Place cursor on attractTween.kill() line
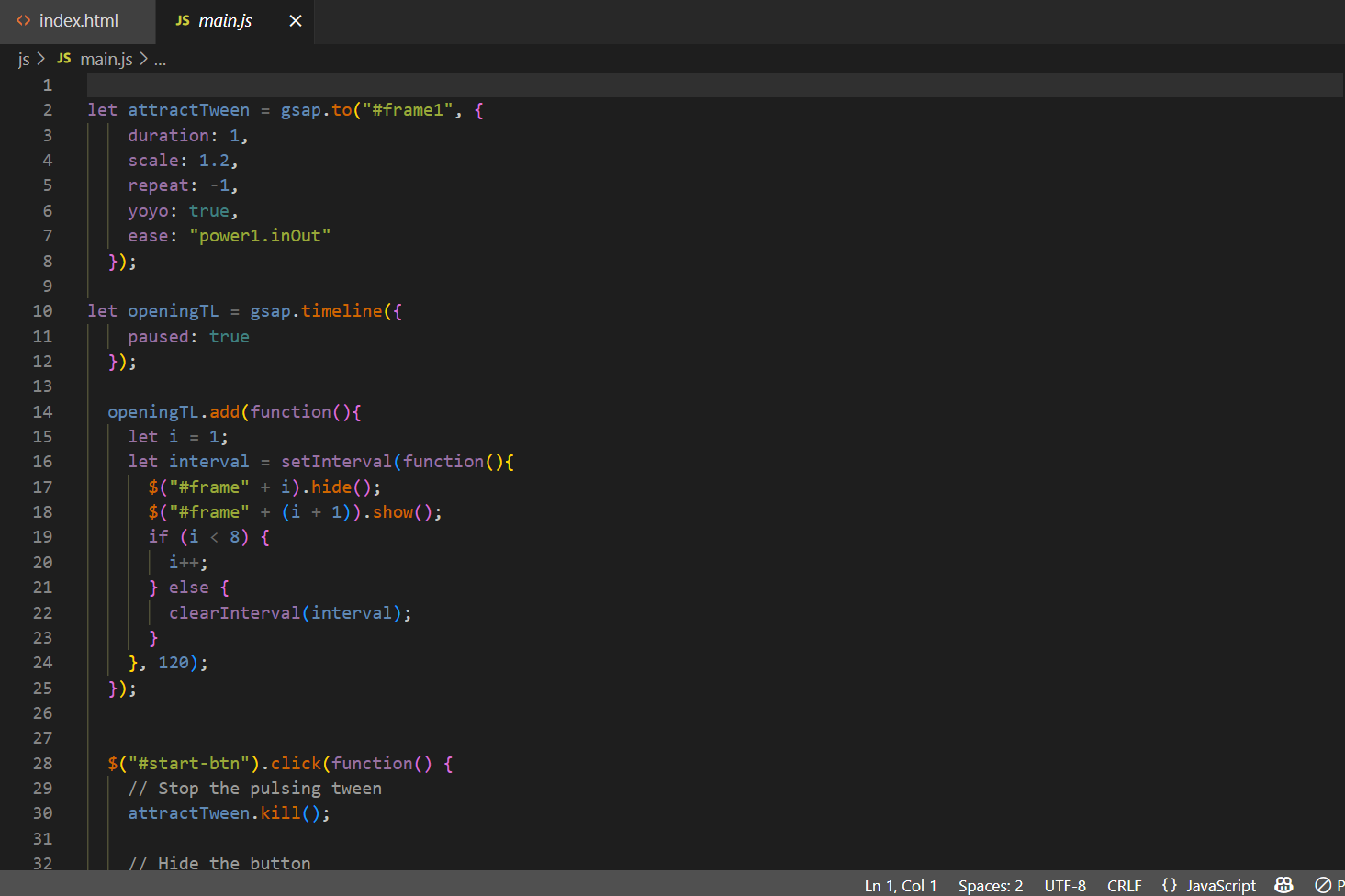The width and height of the screenshot is (1345, 896). [x=229, y=813]
